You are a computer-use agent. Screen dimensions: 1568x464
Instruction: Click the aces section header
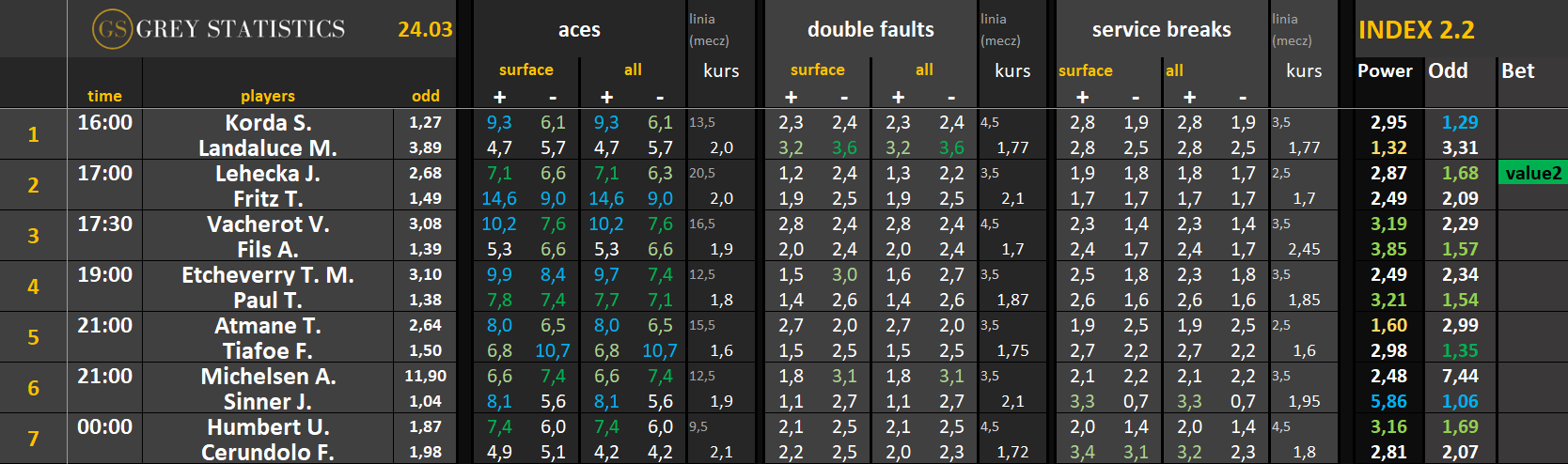(579, 30)
